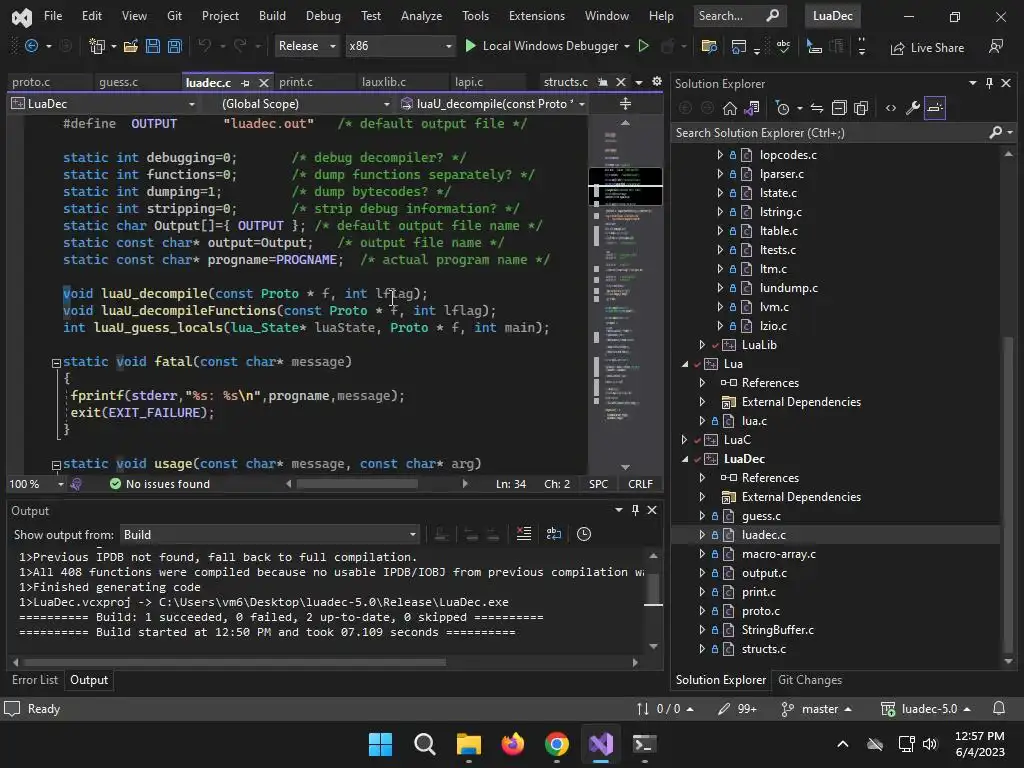
Task: Click the output clock timestamp icon
Action: (584, 534)
